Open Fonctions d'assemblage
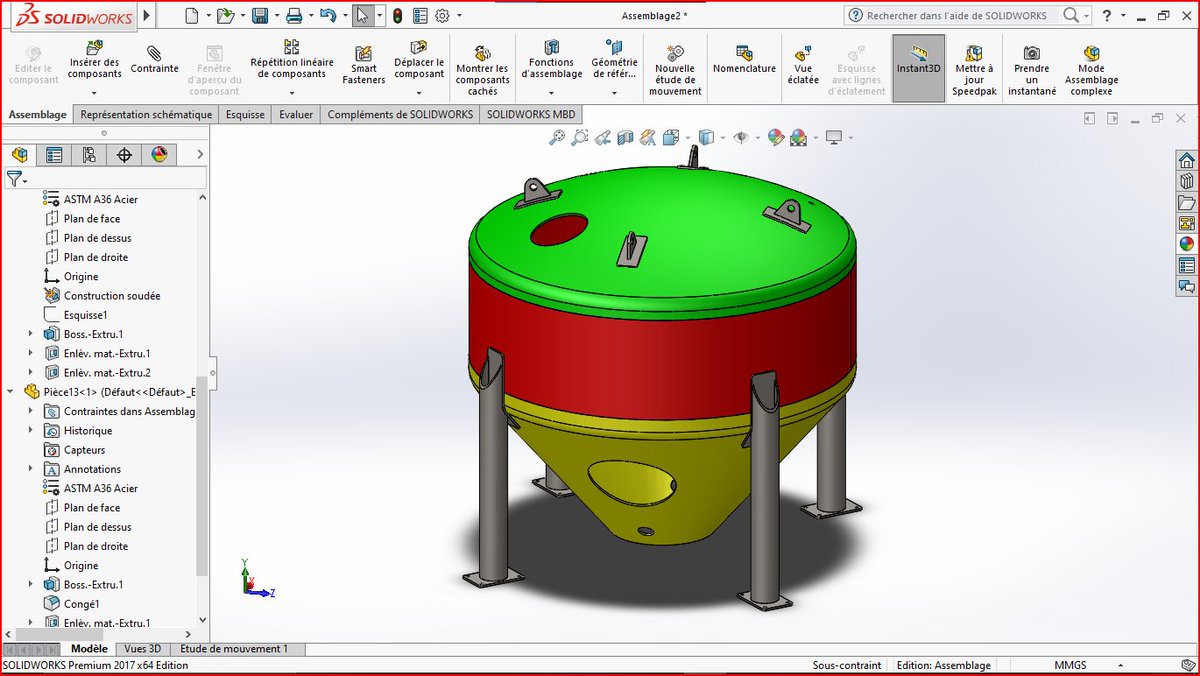 click(552, 61)
